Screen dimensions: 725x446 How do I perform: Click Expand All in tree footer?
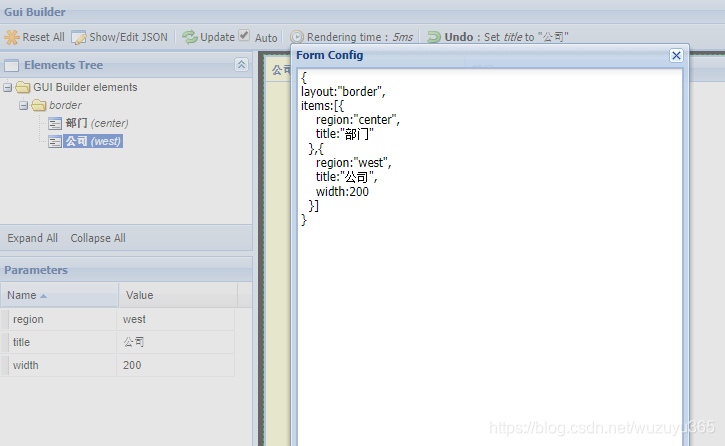(x=32, y=238)
